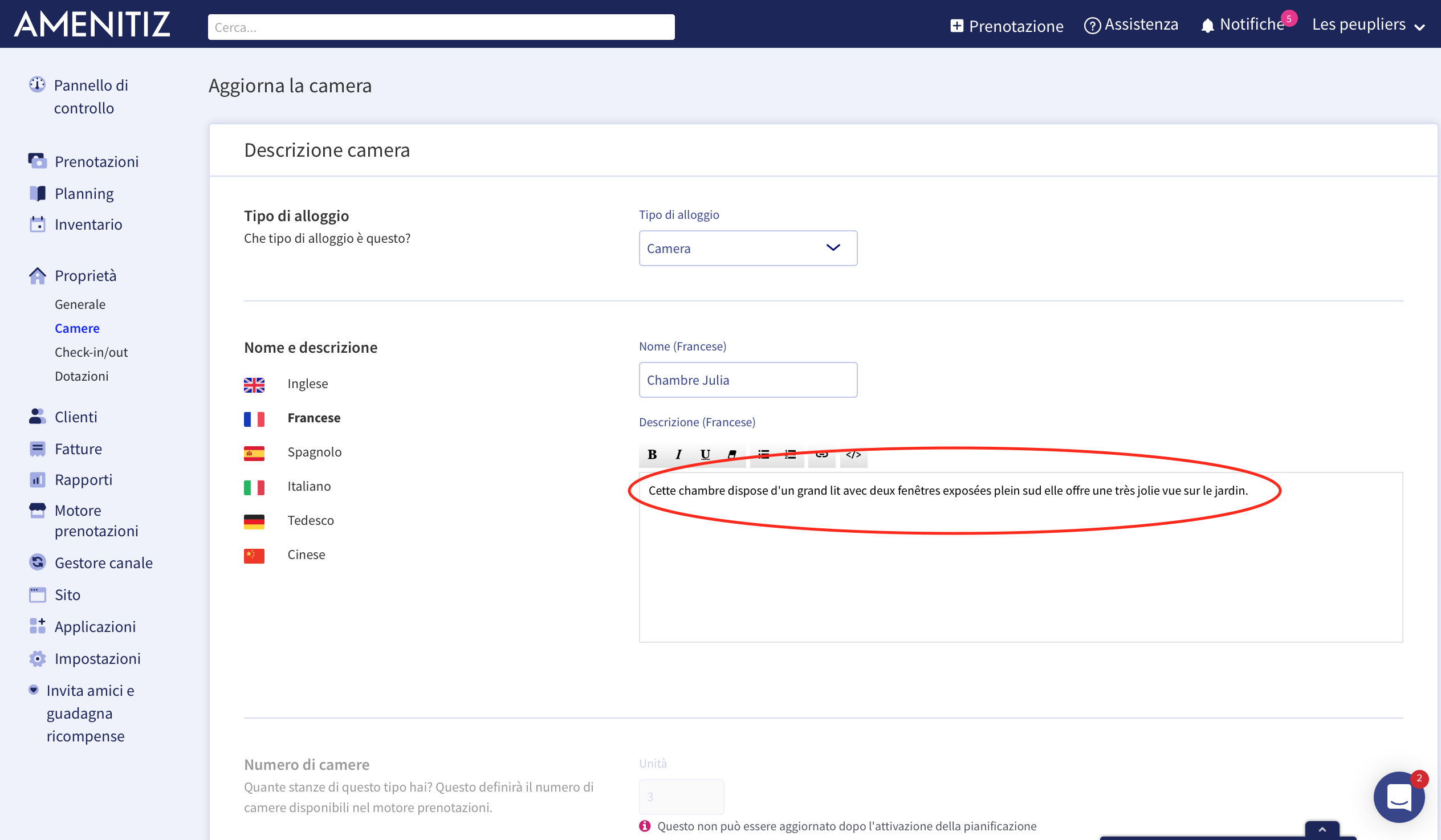This screenshot has height=840, width=1441.
Task: Open the Tipo di alloggio dropdown
Action: tap(747, 248)
